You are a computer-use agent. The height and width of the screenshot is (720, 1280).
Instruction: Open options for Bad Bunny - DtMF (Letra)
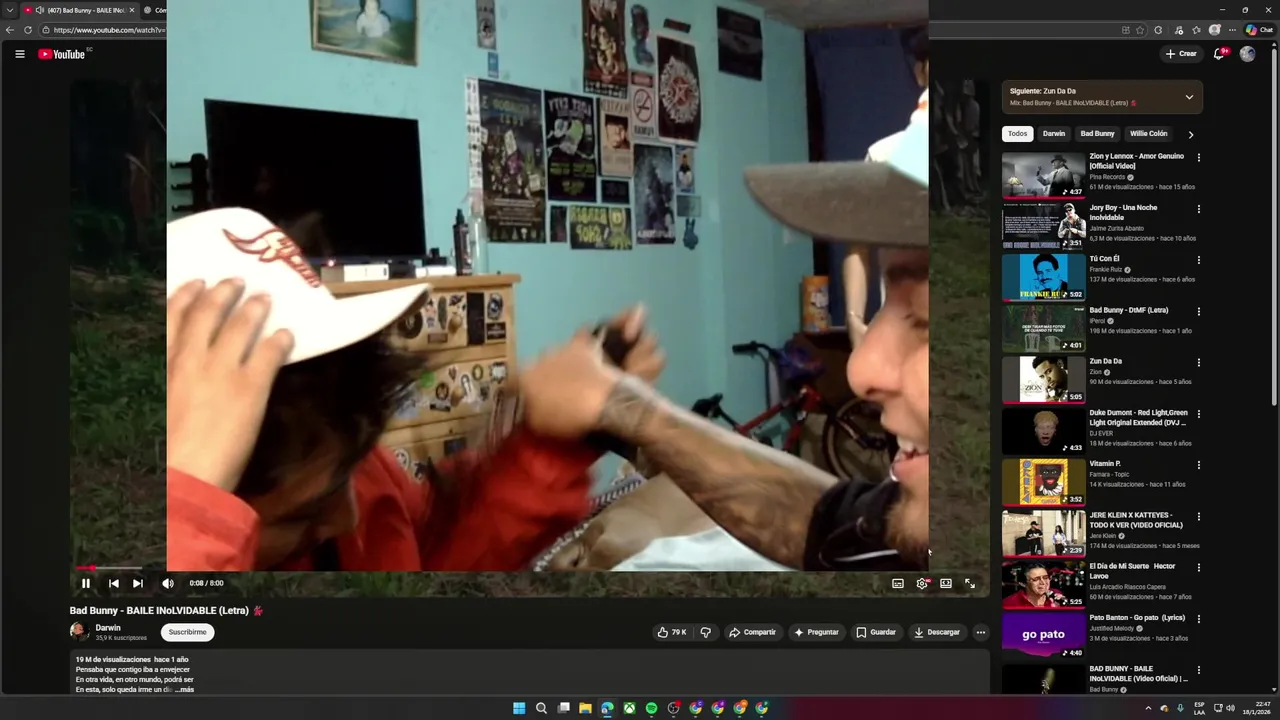[x=1199, y=312]
